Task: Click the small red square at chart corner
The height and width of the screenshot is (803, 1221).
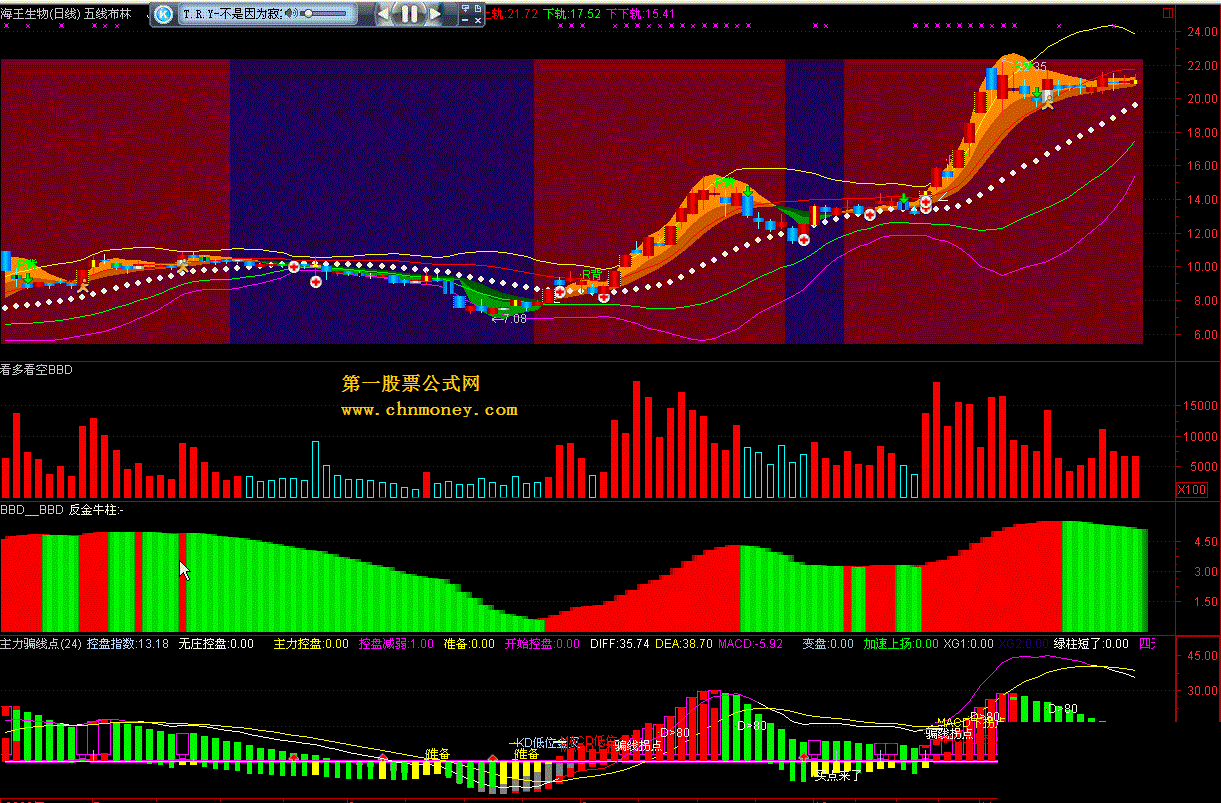Action: (1167, 12)
